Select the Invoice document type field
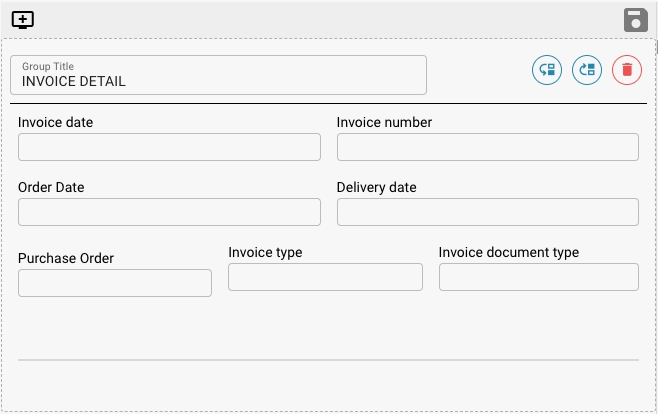The image size is (658, 414). point(538,277)
